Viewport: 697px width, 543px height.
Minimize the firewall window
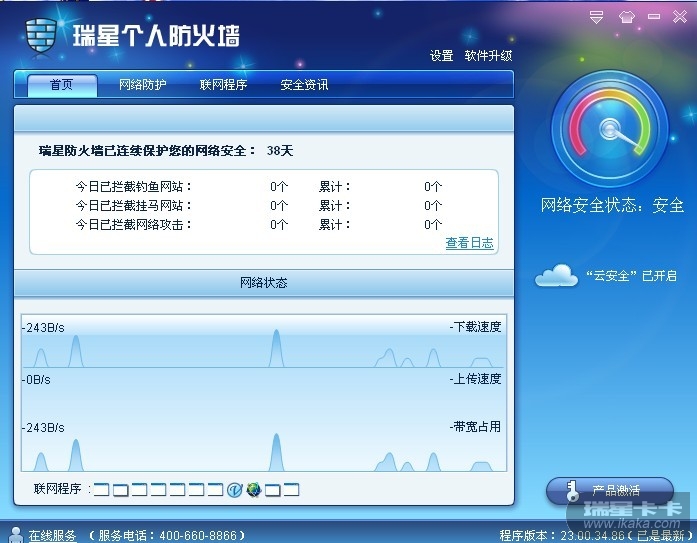pyautogui.click(x=654, y=17)
